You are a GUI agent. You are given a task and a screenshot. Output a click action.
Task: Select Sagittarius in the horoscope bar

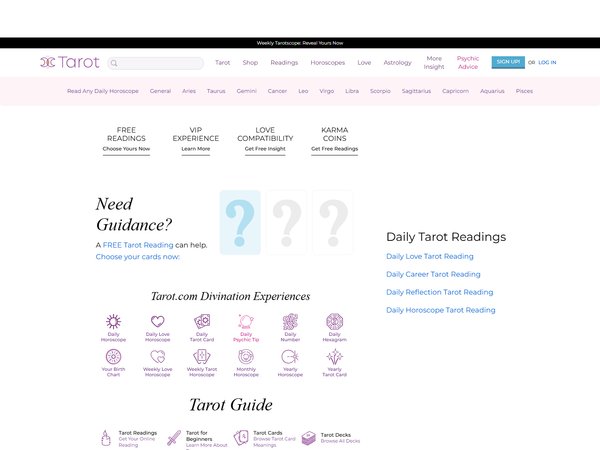tap(416, 91)
